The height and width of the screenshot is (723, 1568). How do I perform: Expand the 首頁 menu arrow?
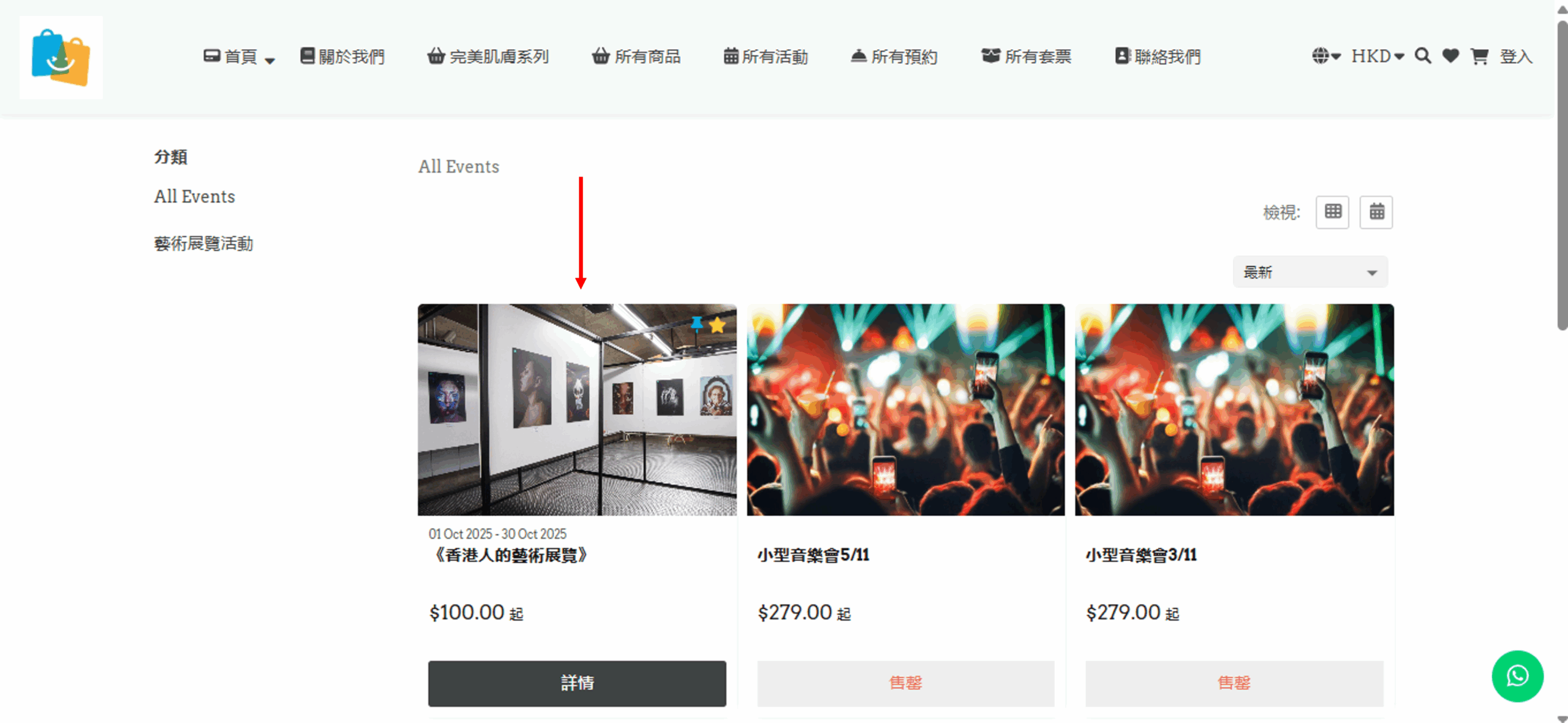pos(269,59)
